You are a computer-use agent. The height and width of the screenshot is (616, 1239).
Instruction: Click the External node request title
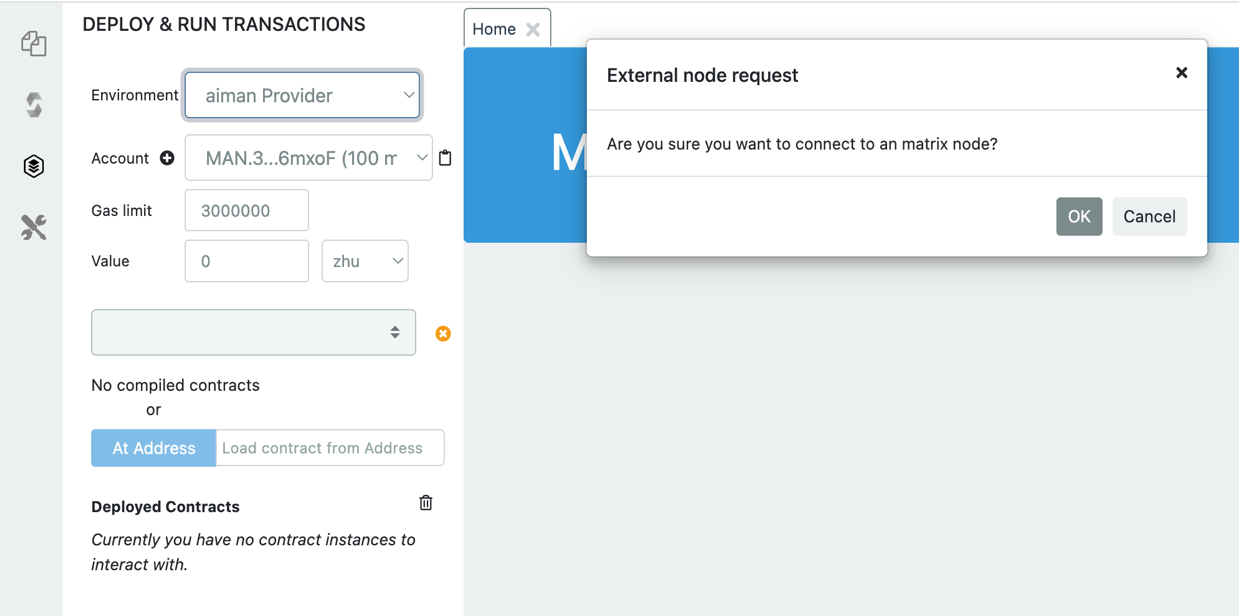pos(702,75)
